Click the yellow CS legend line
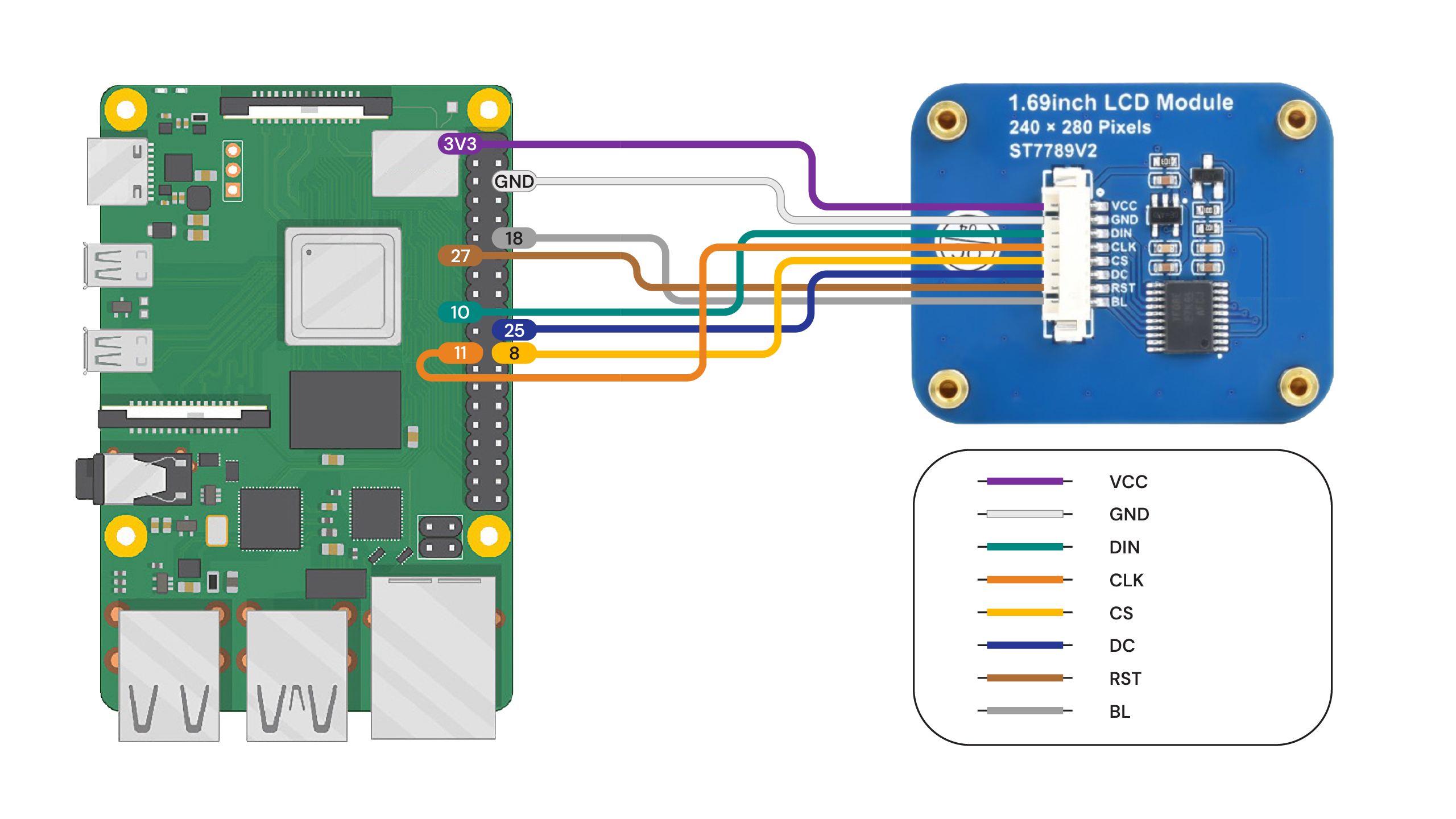1456x819 pixels. tap(1024, 613)
